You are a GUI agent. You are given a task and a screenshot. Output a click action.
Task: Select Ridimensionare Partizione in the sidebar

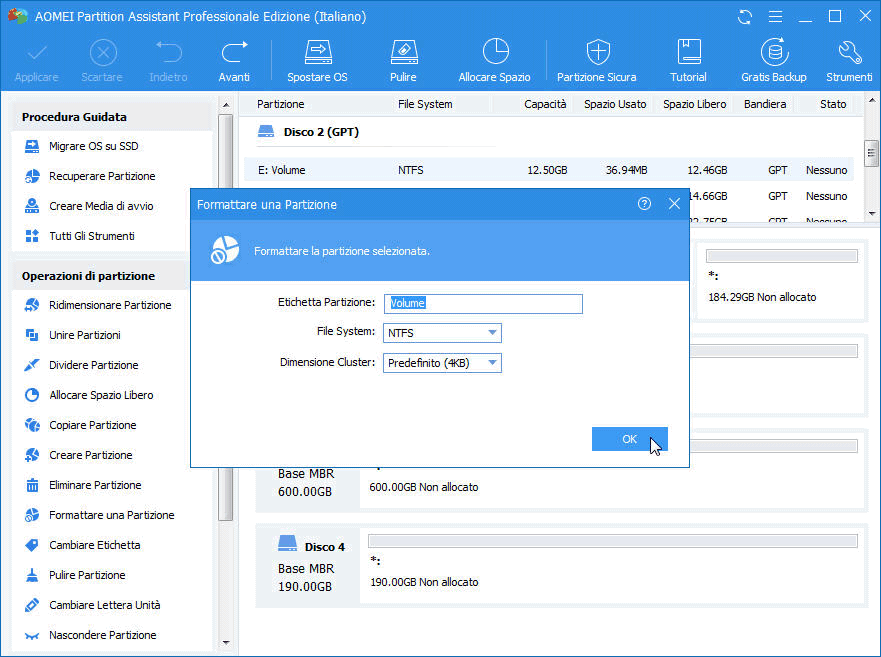(x=110, y=305)
